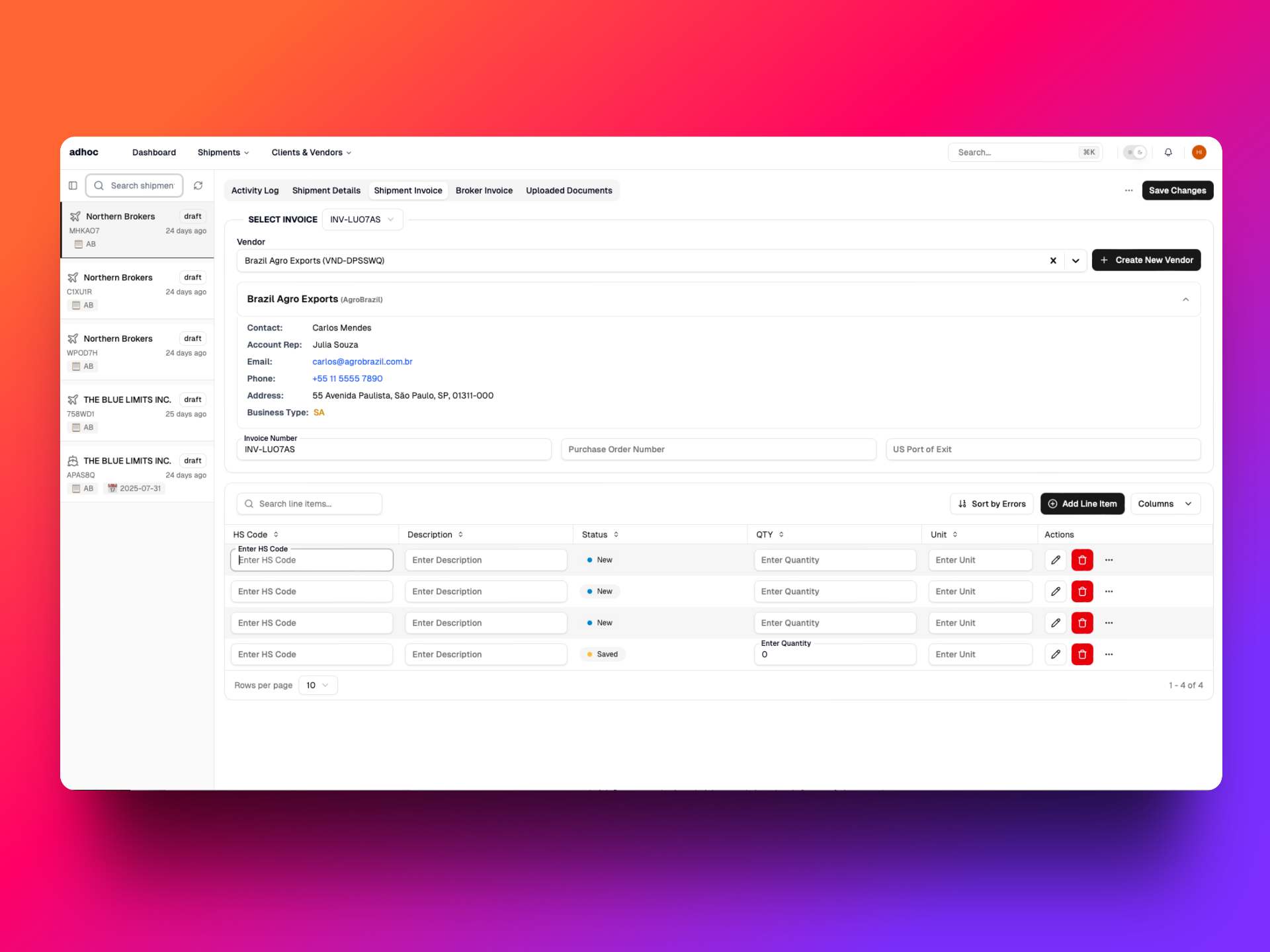Toggle the theme switch in header
Viewport: 1270px width, 952px height.
(1134, 152)
